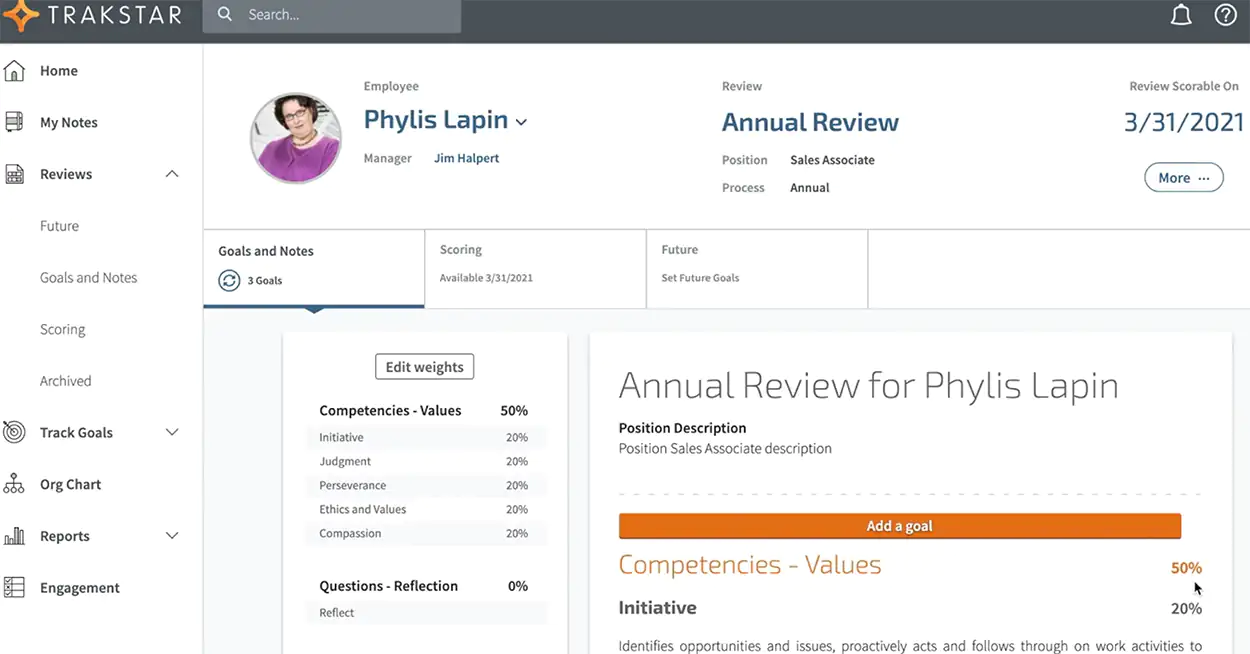Image resolution: width=1250 pixels, height=654 pixels.
Task: Open Future under Reviews in sidebar
Action: [59, 226]
